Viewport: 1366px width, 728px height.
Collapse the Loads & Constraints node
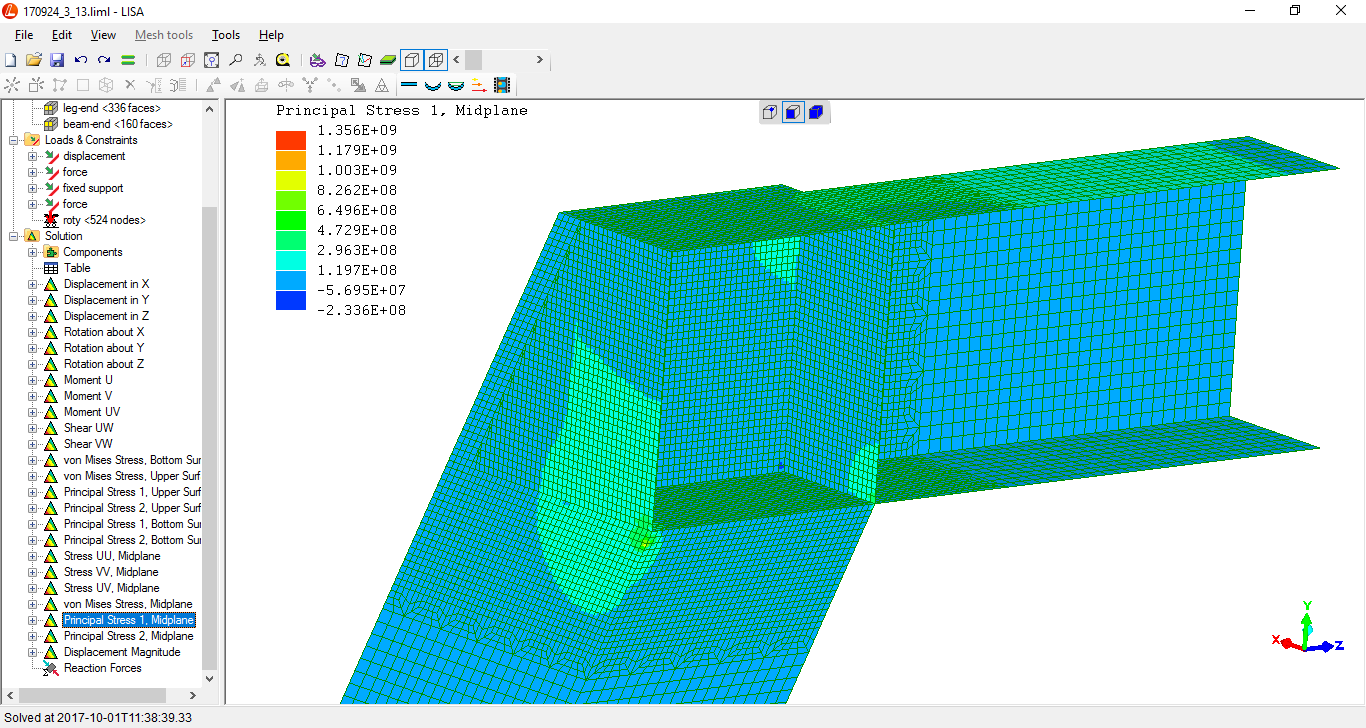point(14,140)
